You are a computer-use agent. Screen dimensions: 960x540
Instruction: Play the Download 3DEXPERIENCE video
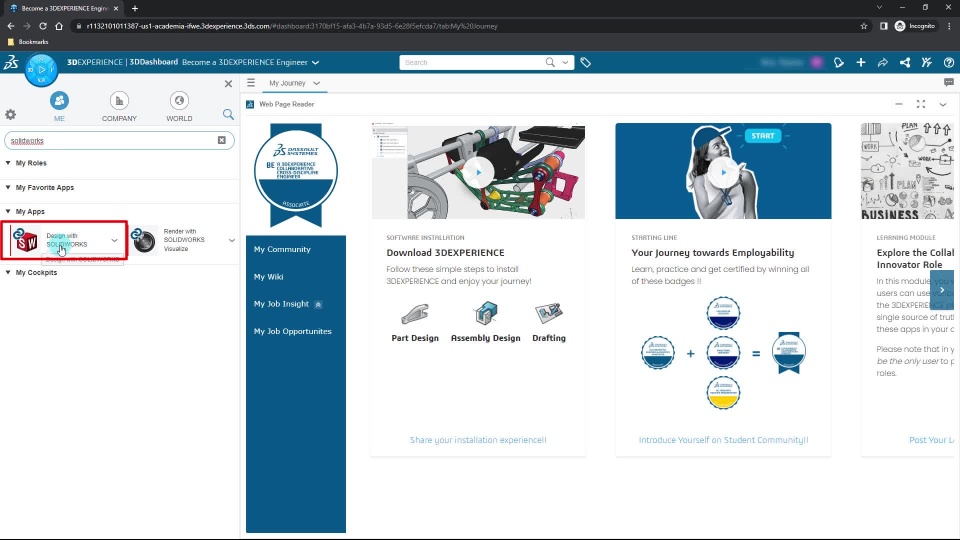(478, 173)
